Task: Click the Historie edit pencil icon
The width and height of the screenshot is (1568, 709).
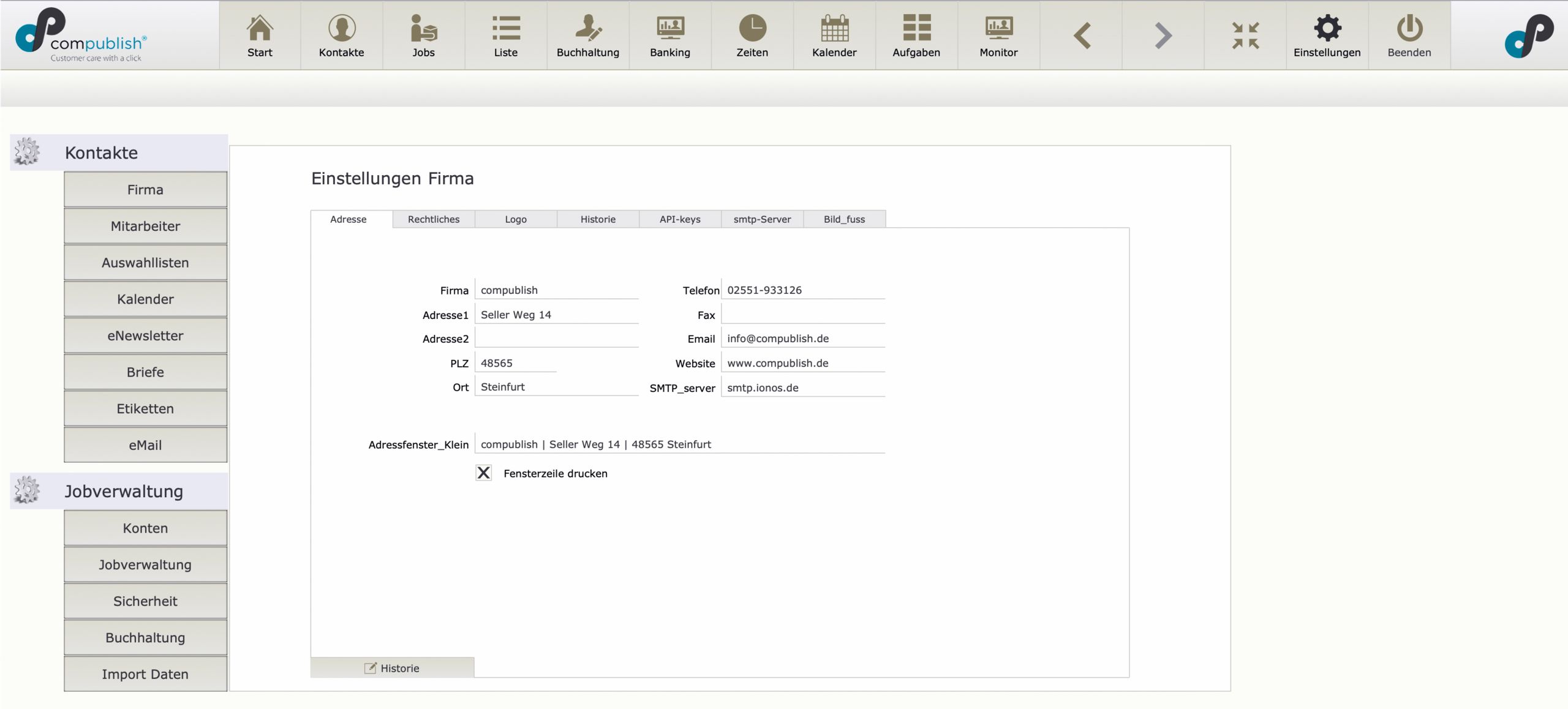Action: point(370,668)
